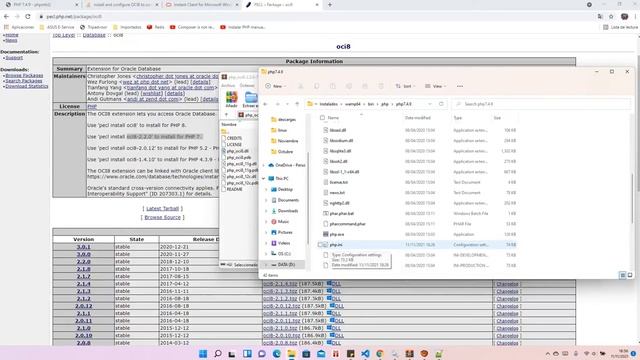
Task: Select the phar.phar.bat file
Action: click(x=342, y=213)
